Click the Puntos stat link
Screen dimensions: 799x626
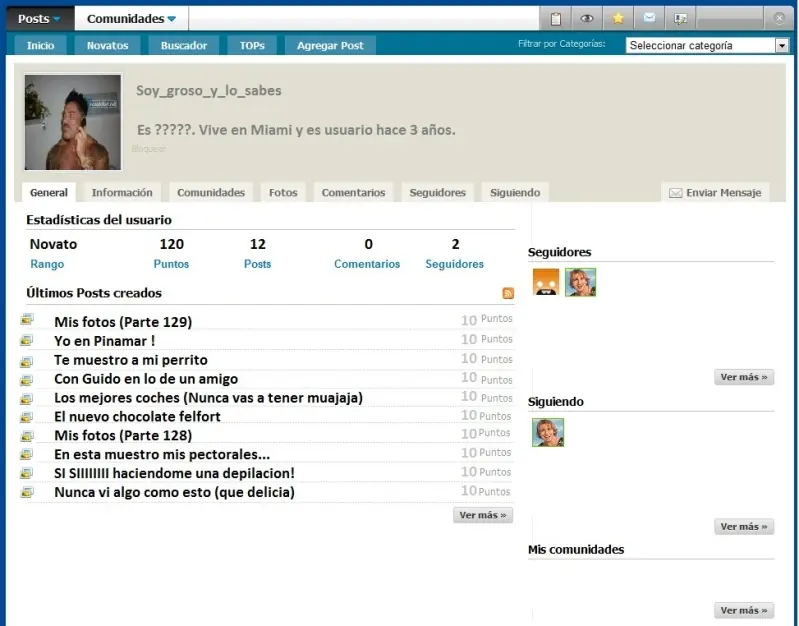171,264
